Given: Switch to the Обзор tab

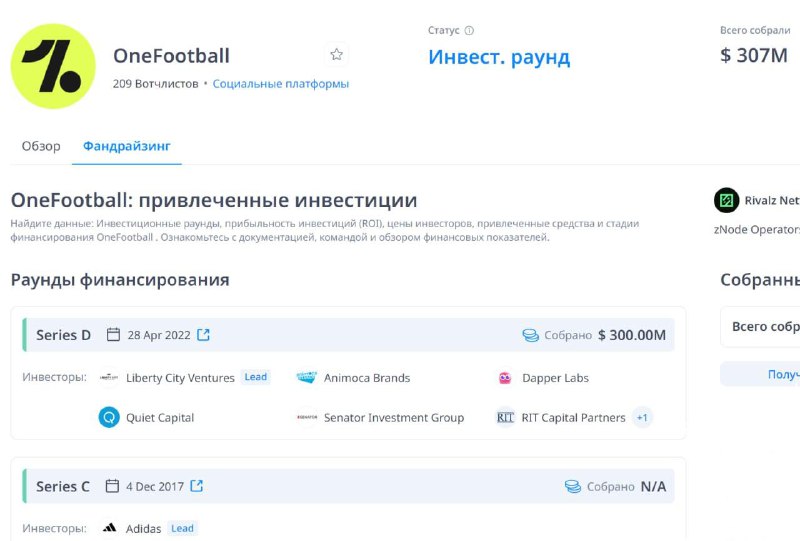Looking at the screenshot, I should click(x=41, y=146).
